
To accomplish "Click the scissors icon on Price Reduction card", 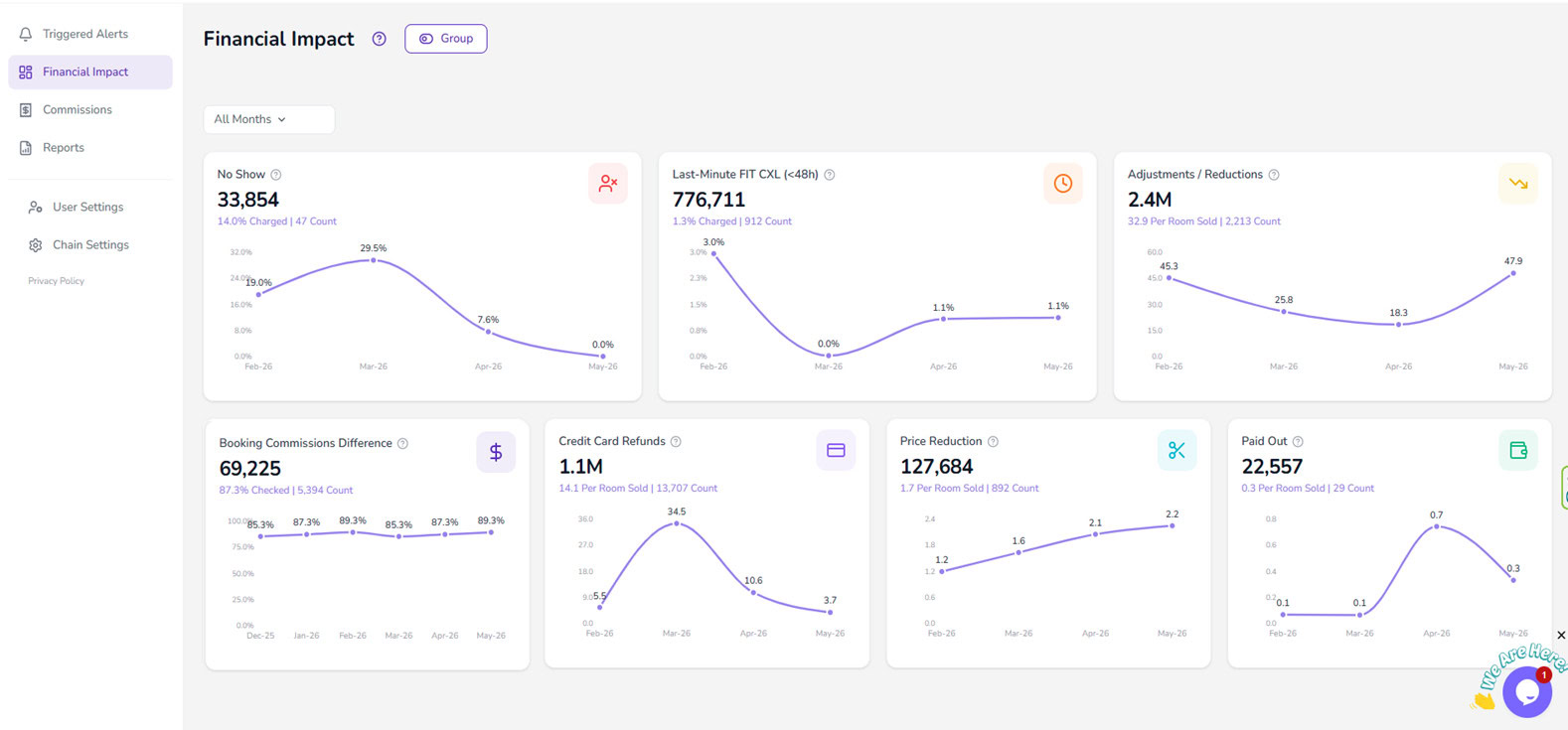I will coord(1177,450).
